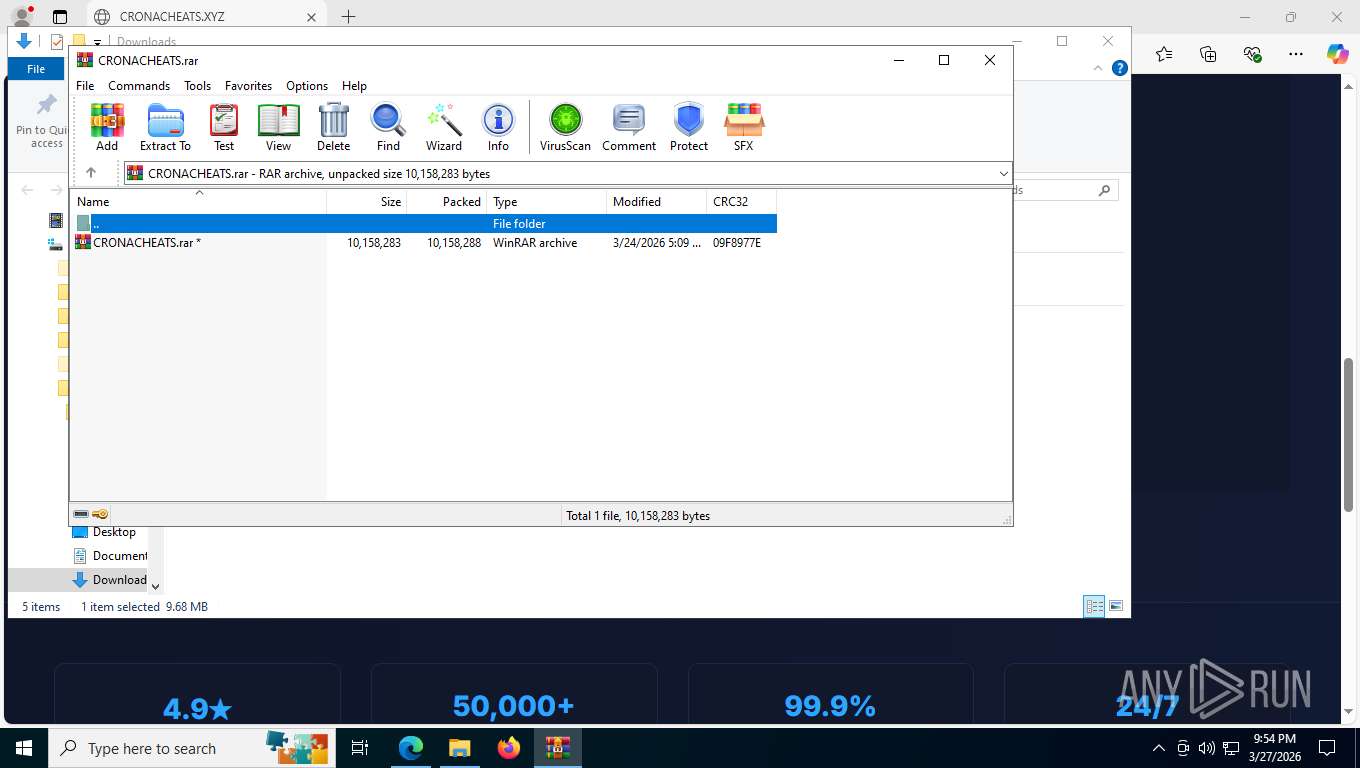Go up one folder level arrow
This screenshot has height=768, width=1360.
pyautogui.click(x=91, y=173)
